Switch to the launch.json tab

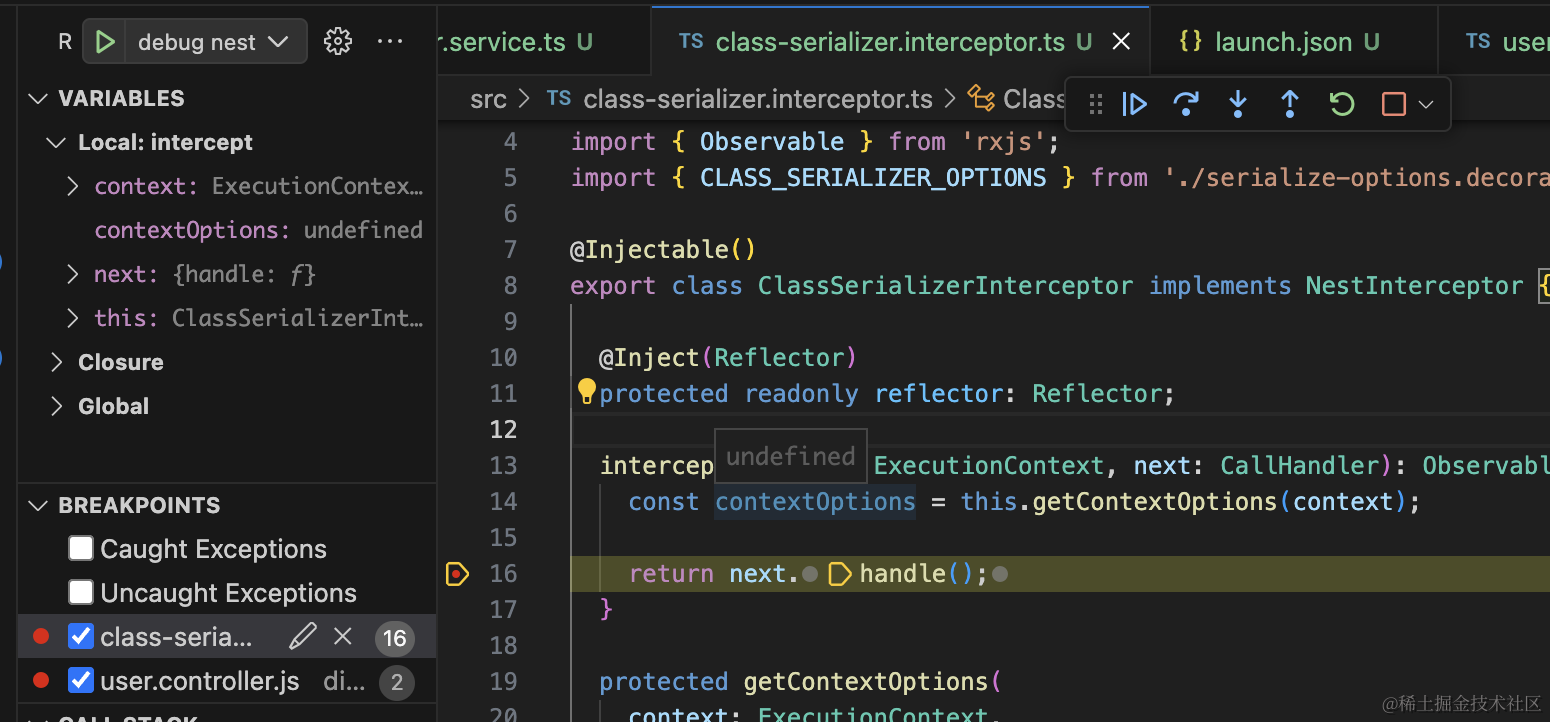point(1283,42)
